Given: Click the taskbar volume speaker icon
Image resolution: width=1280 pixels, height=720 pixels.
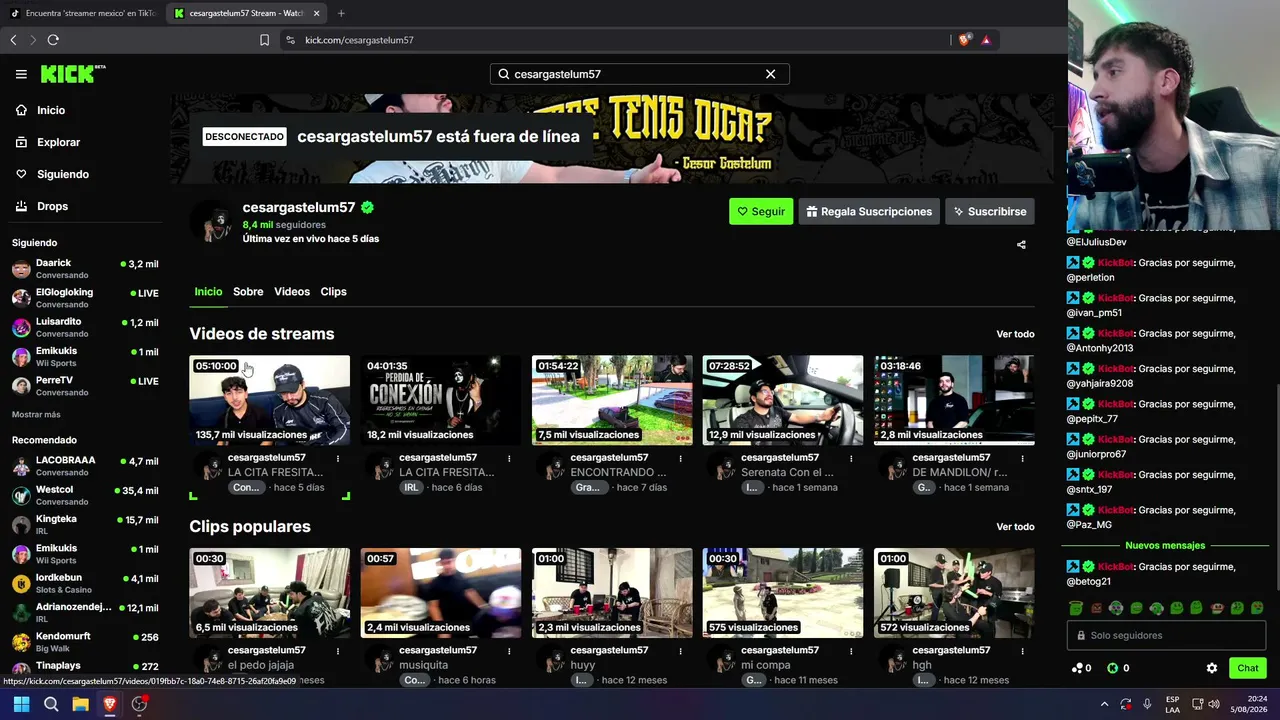Looking at the screenshot, I should pyautogui.click(x=1214, y=704).
